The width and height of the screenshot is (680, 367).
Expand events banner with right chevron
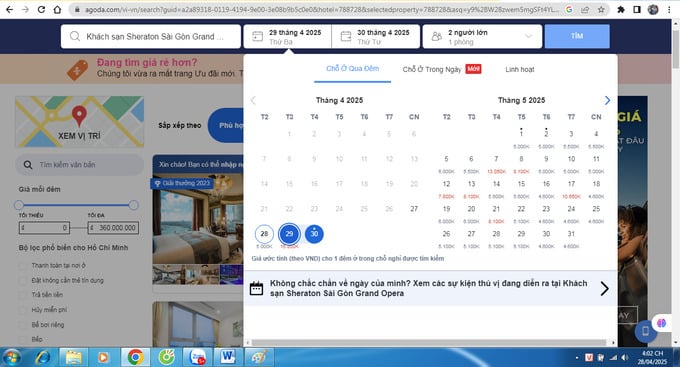pos(605,288)
